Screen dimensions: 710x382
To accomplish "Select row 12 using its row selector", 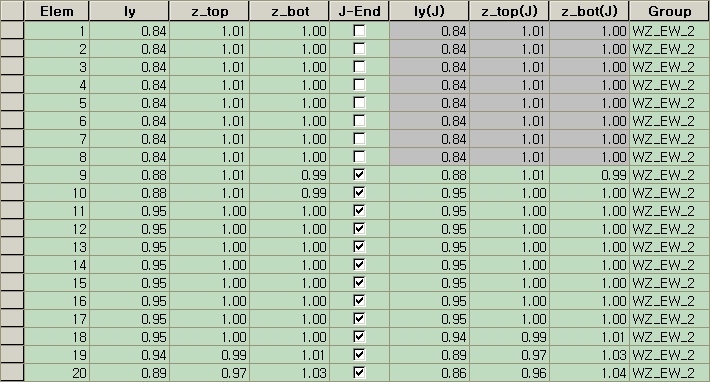I will pyautogui.click(x=12, y=229).
